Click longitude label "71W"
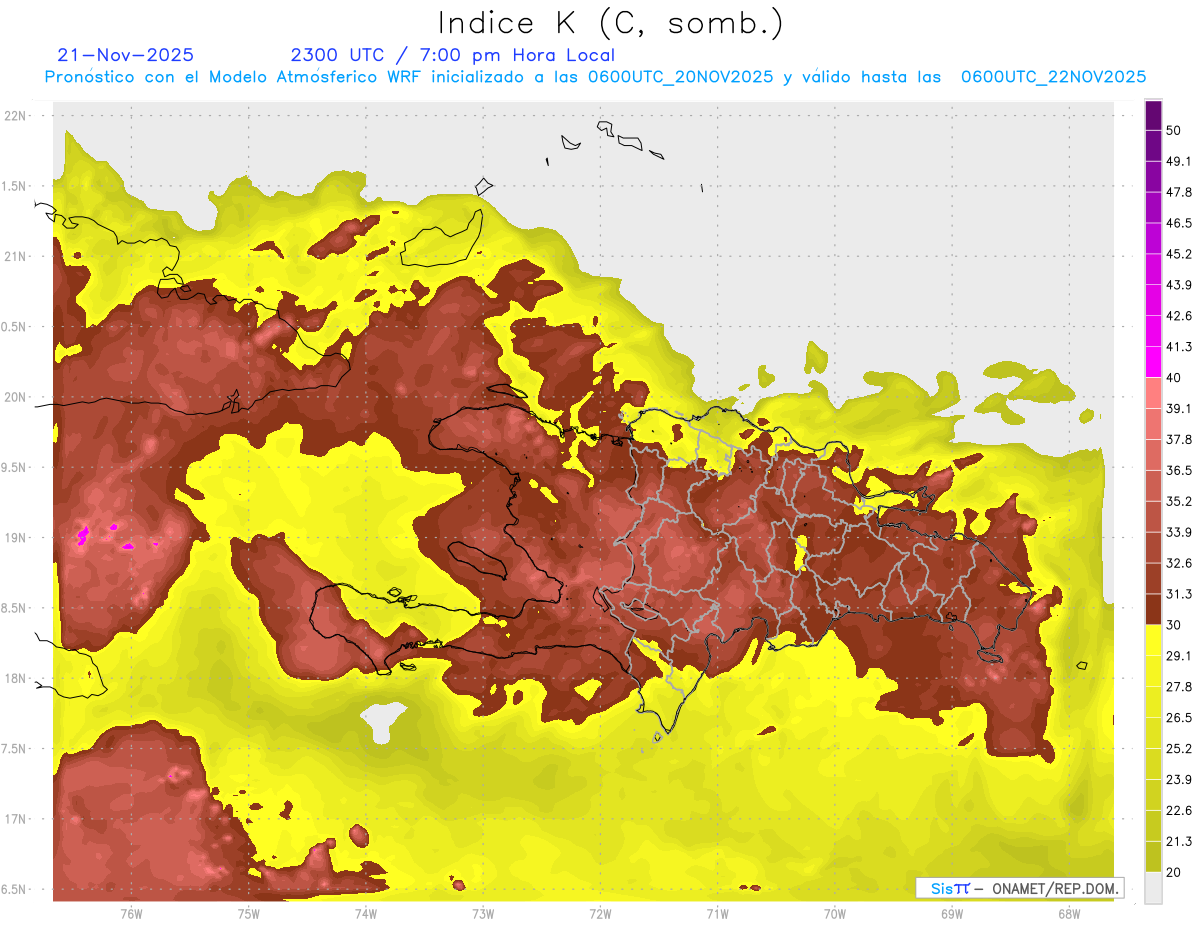This screenshot has height=927, width=1200. click(717, 913)
